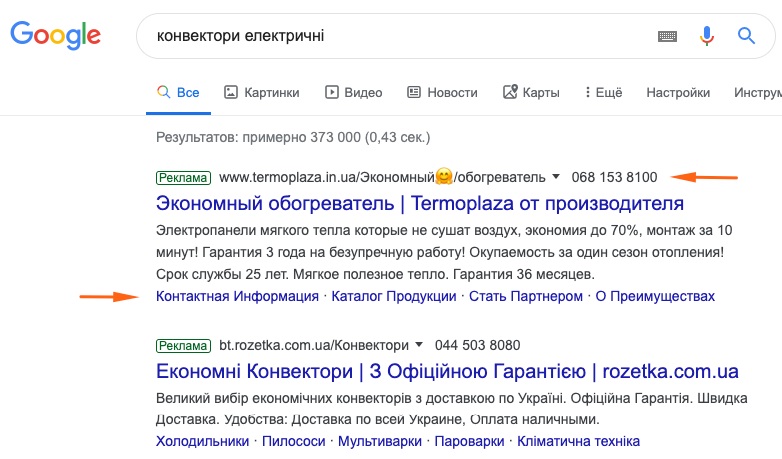Click 'Реклама' badge on rozetka ad

183,345
